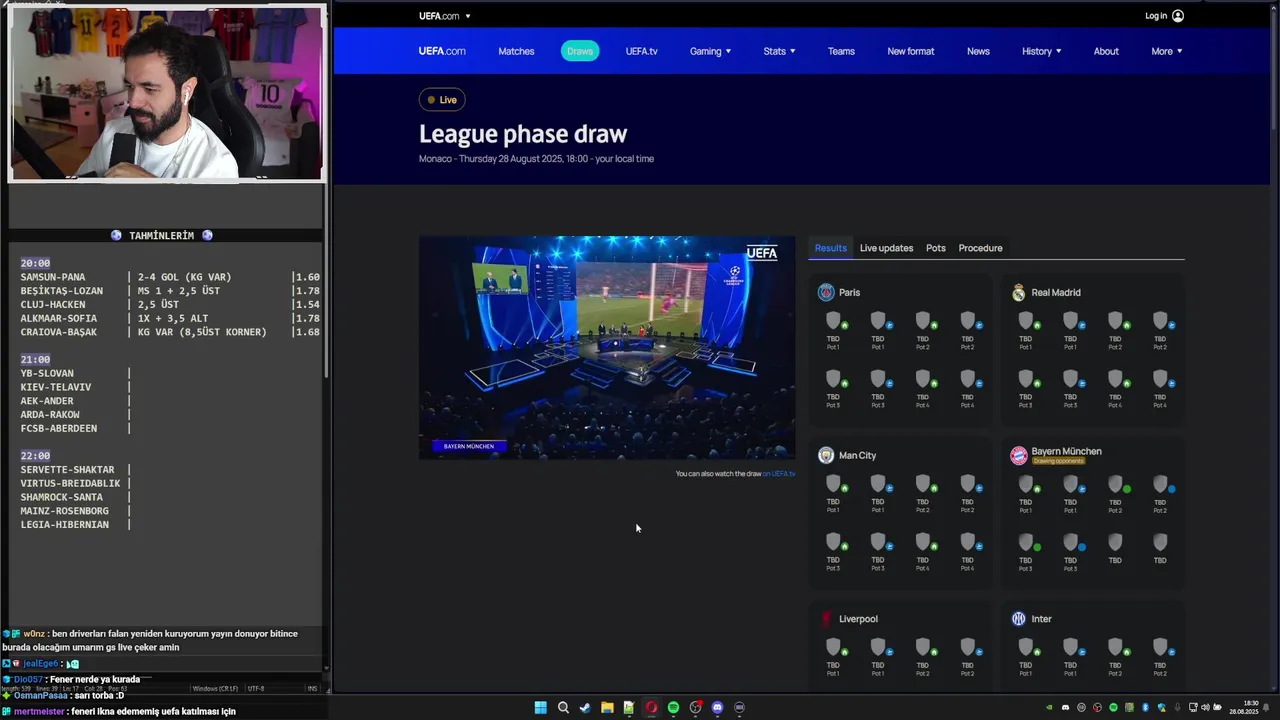Open the Real Madrid club crest

coord(1018,292)
